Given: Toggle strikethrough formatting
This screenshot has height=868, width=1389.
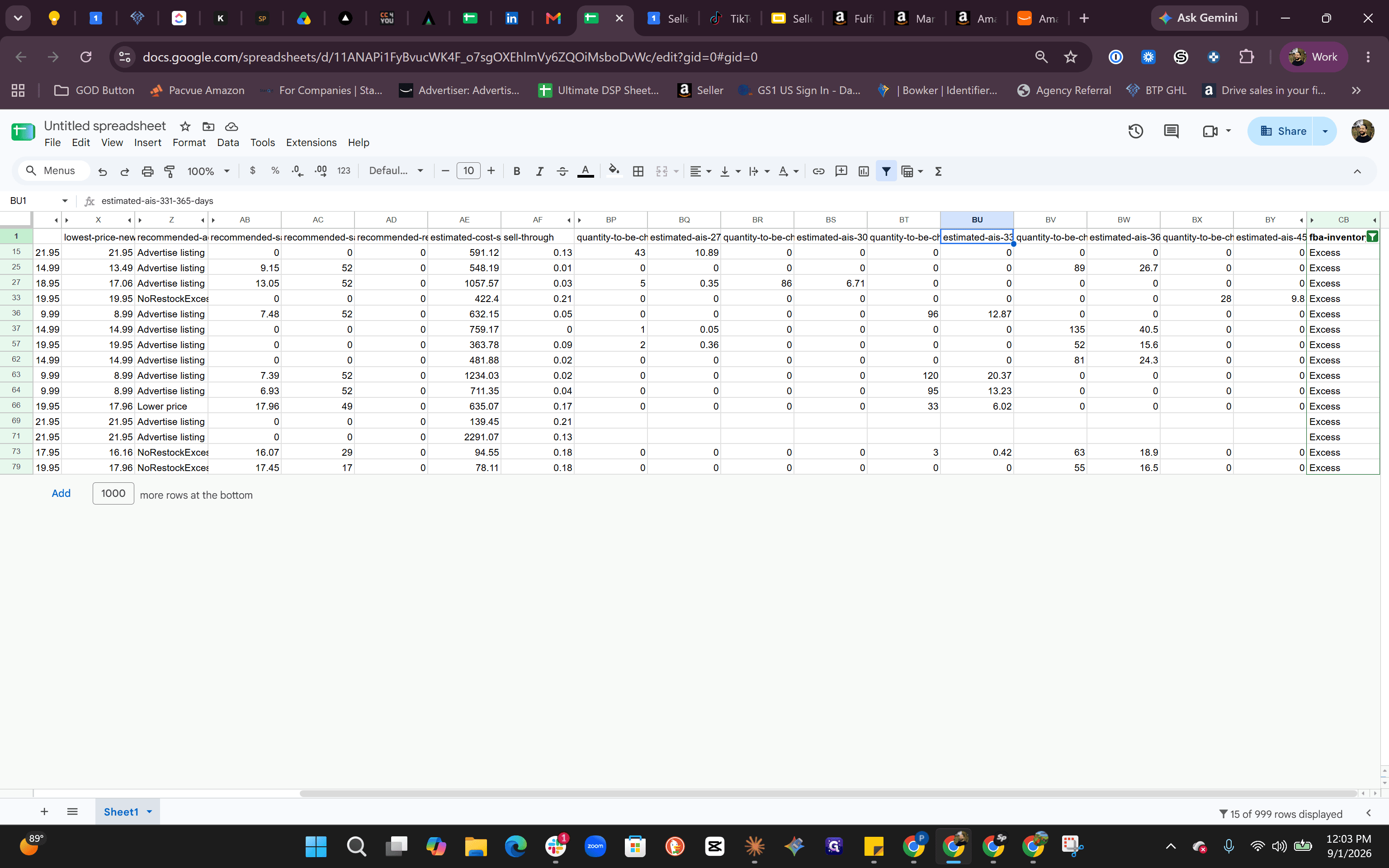Looking at the screenshot, I should click(x=562, y=171).
